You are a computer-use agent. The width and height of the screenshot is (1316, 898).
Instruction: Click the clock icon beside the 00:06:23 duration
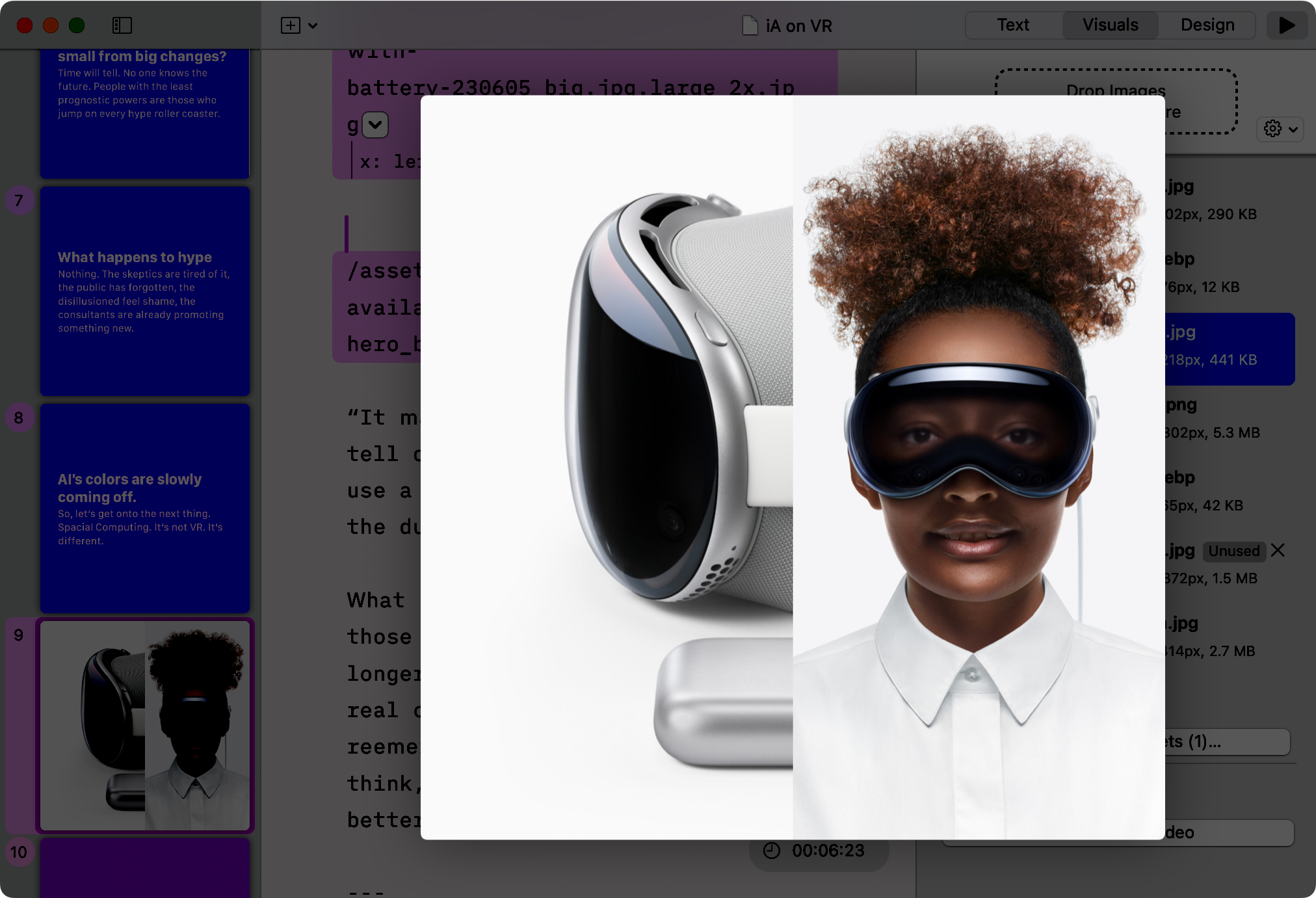[770, 850]
